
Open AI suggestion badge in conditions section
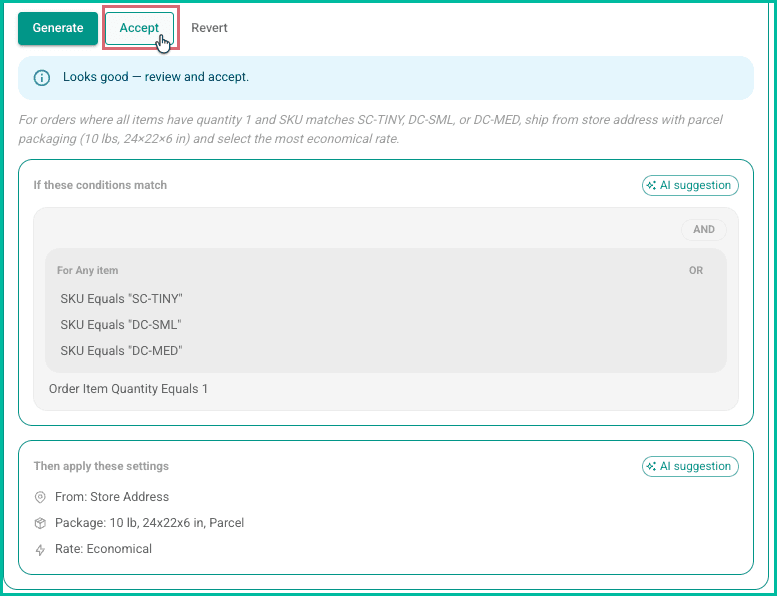690,185
